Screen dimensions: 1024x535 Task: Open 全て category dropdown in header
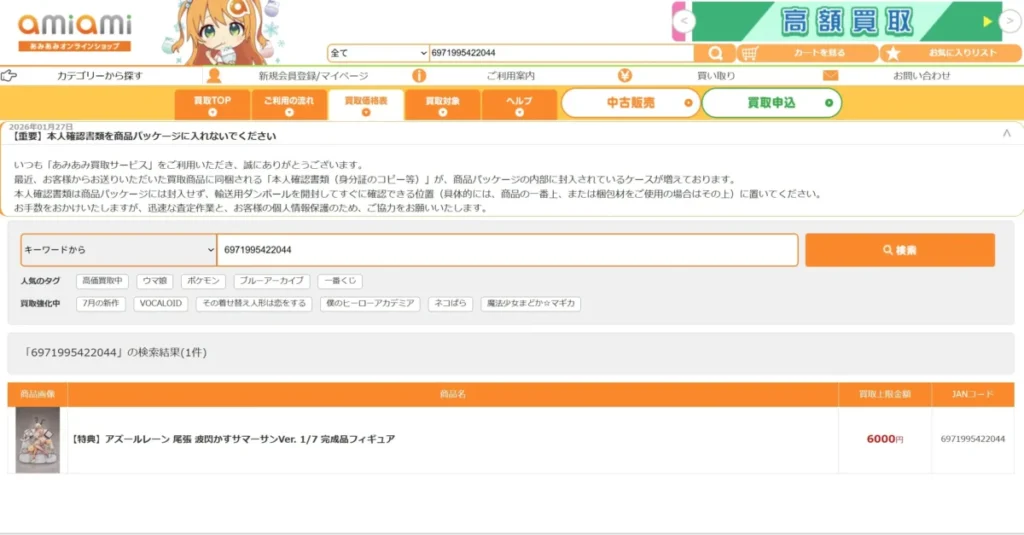pos(378,53)
